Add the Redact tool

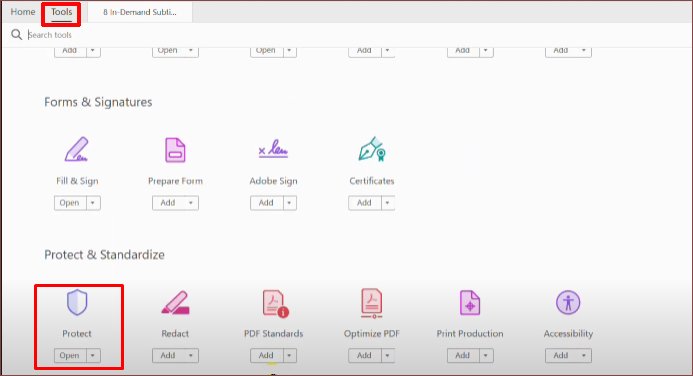click(168, 356)
